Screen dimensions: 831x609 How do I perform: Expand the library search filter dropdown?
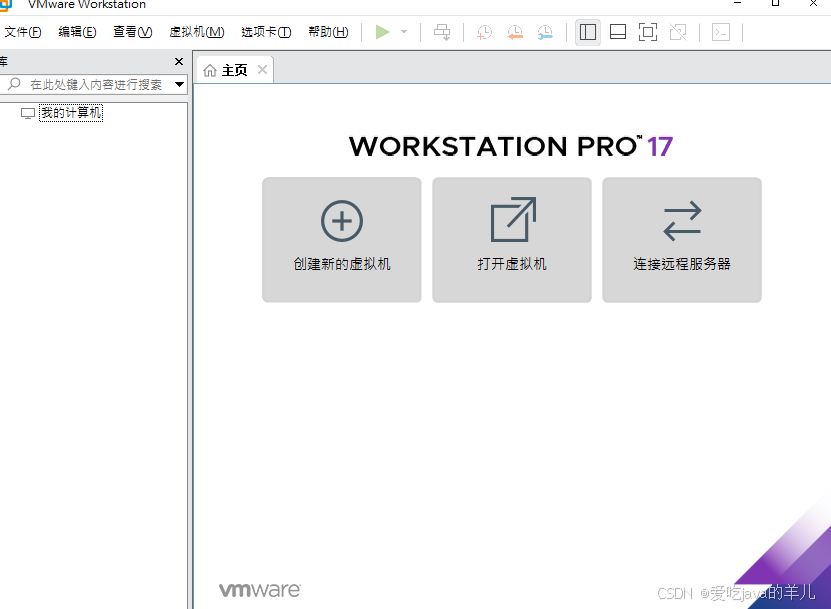[179, 84]
